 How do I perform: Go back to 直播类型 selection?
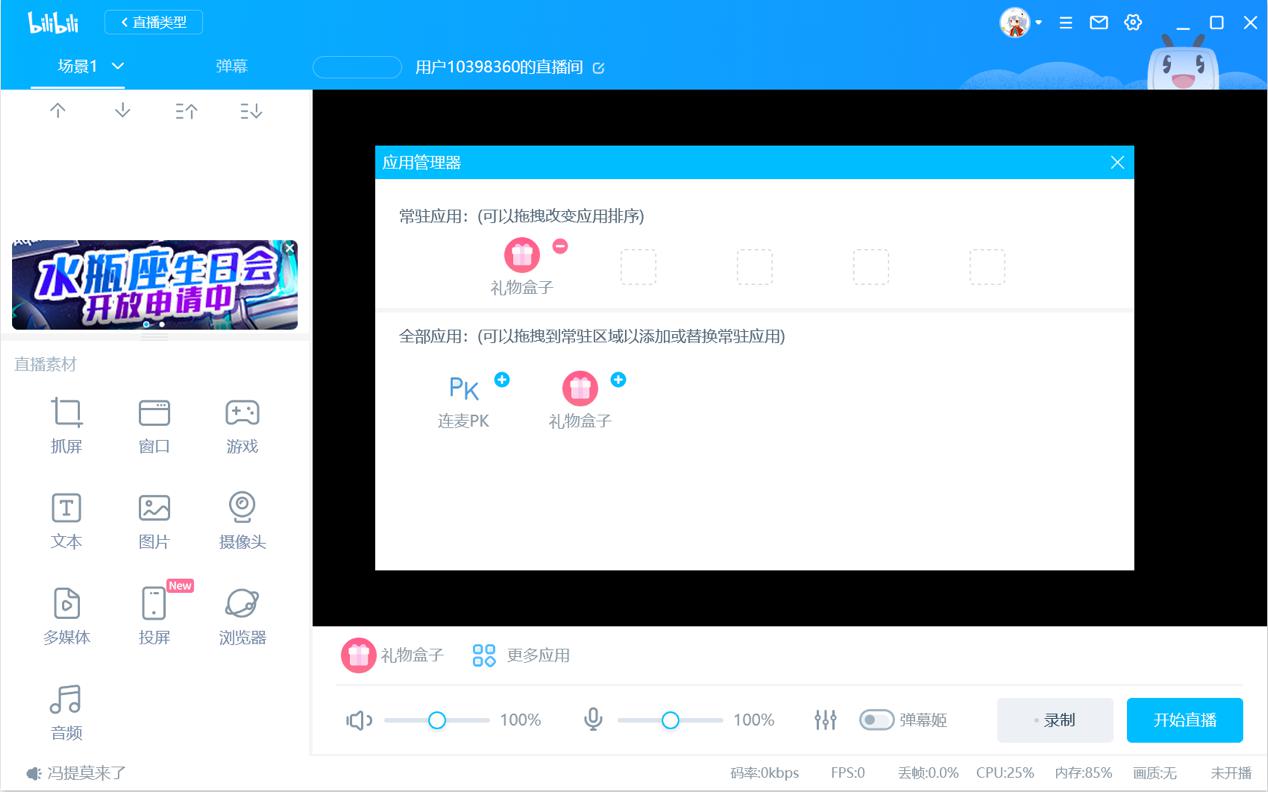click(x=154, y=22)
